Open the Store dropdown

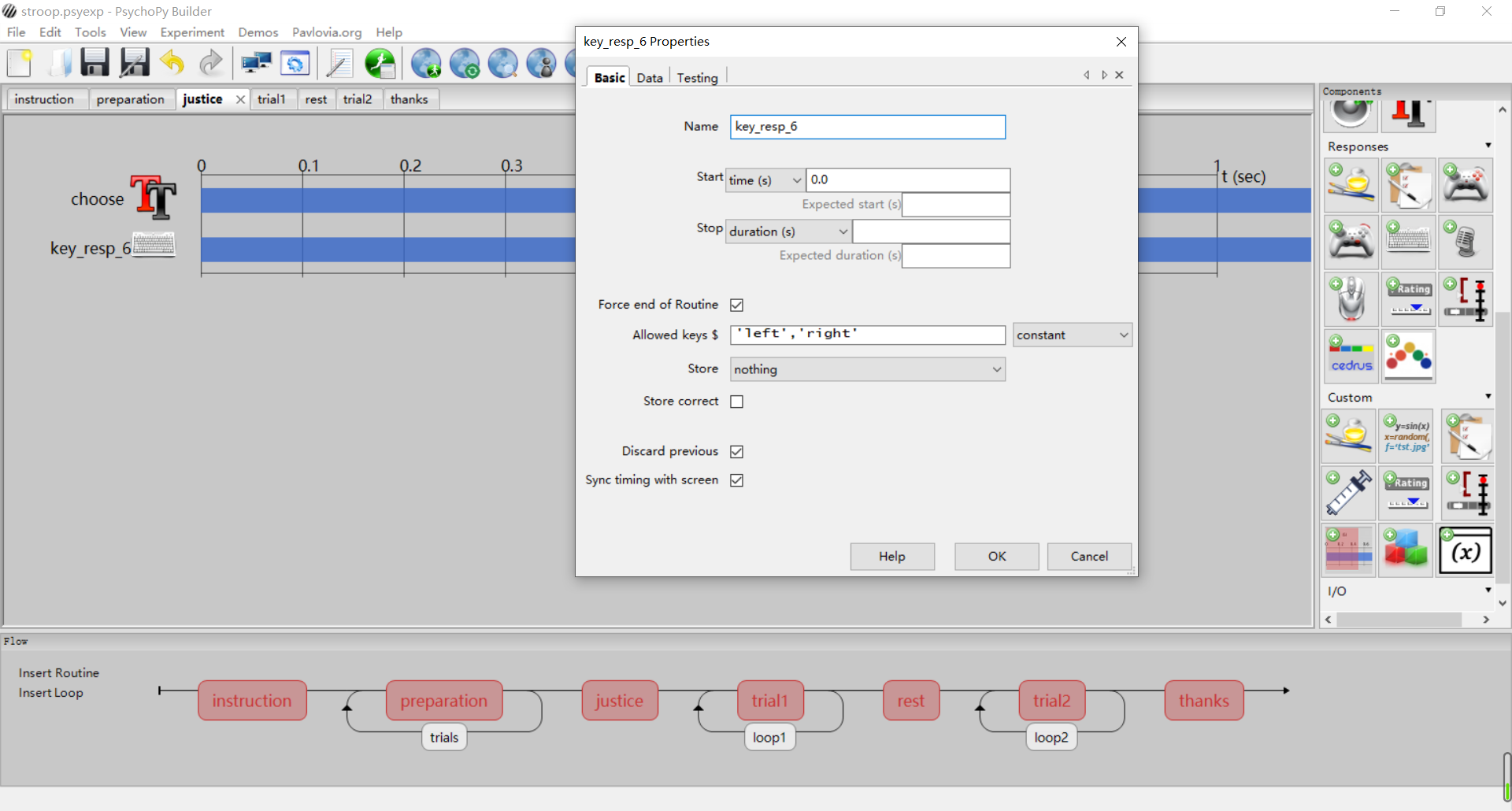click(868, 369)
